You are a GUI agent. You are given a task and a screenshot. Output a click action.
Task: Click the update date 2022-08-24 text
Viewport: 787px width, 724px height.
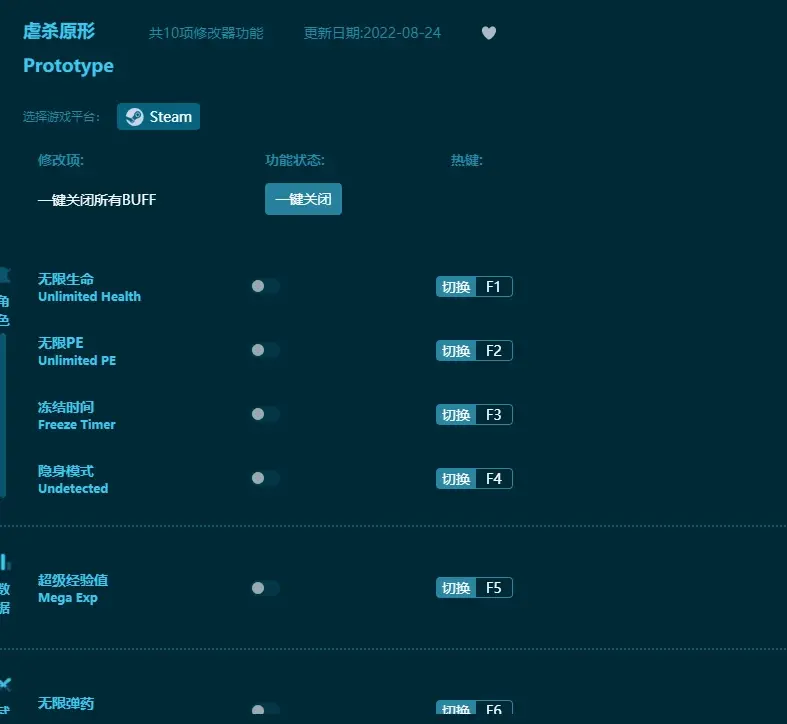[372, 33]
